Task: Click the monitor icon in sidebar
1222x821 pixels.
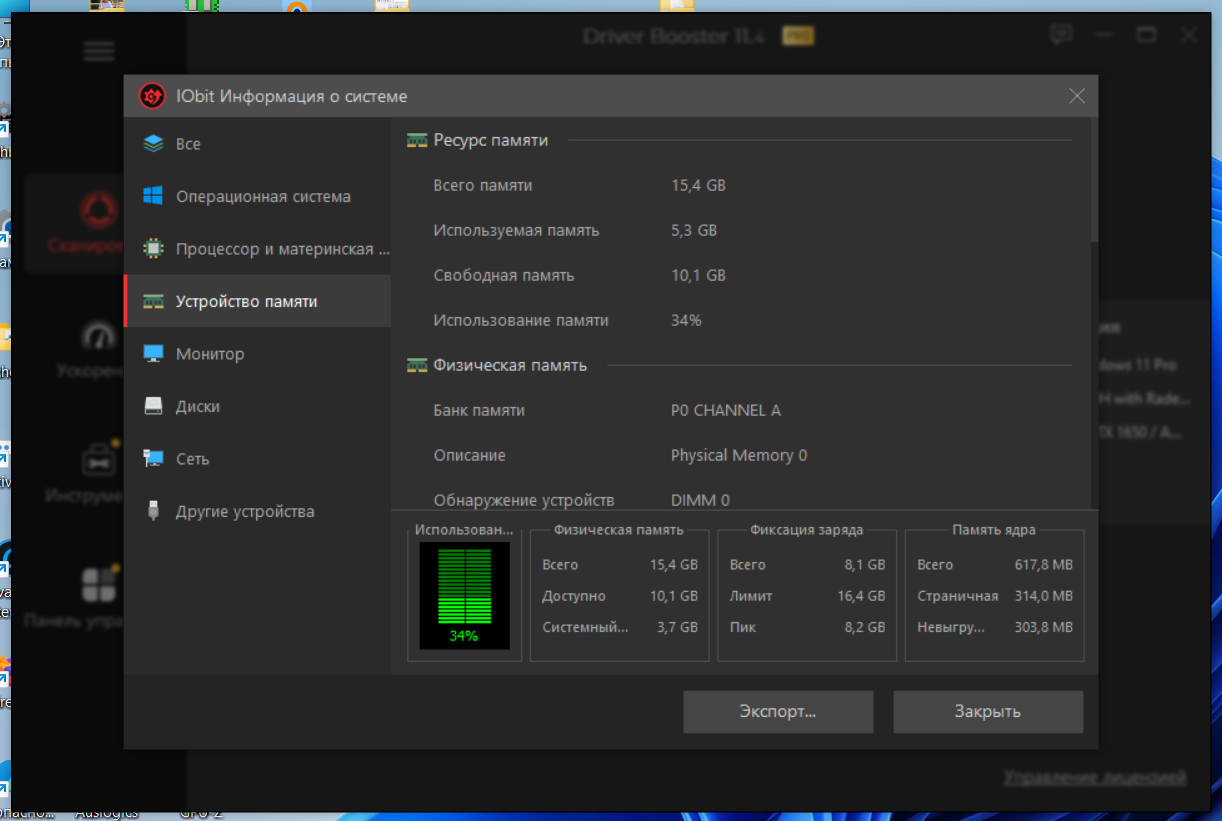Action: pos(153,354)
